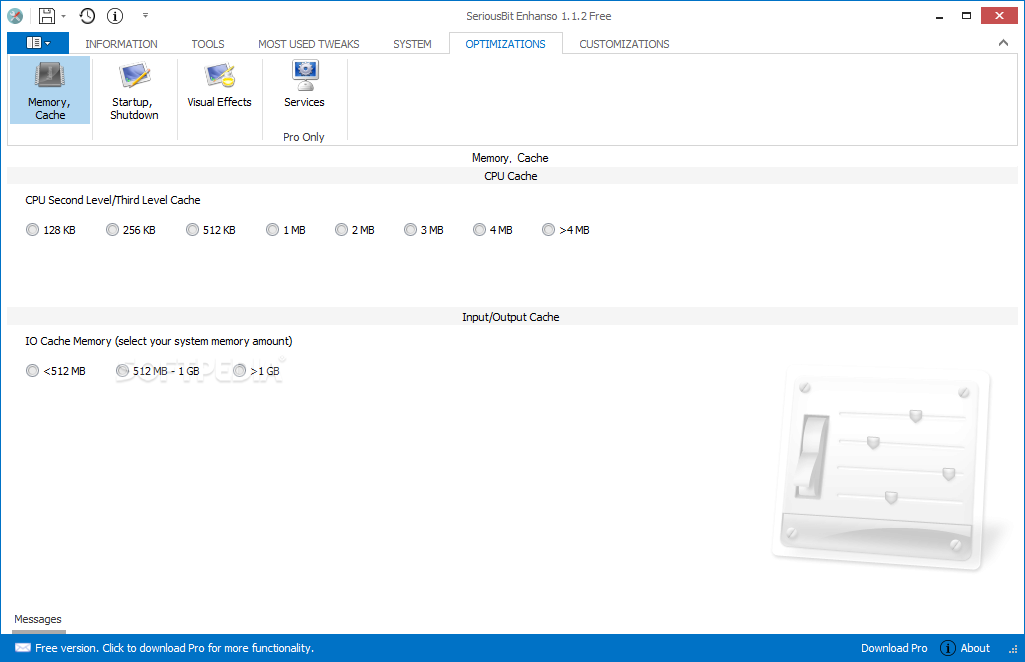Collapse the ribbon with the chevron
Viewport: 1025px width, 662px height.
[1003, 43]
